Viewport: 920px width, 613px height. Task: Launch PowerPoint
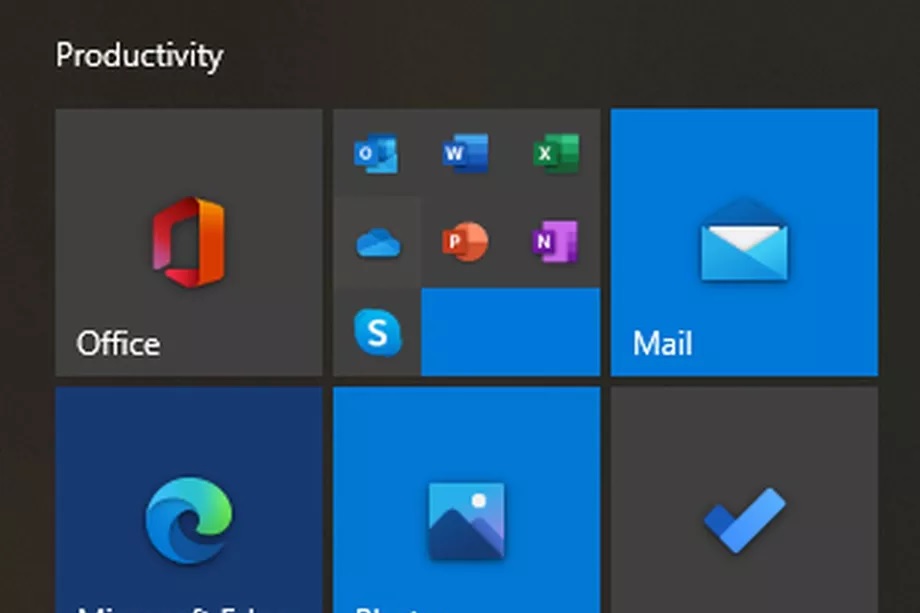[466, 240]
